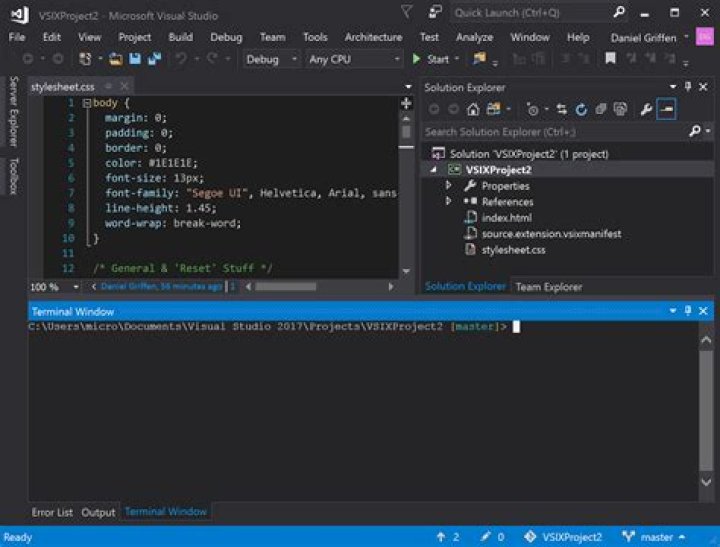Toggle Preview Selected Items button in Solution Explorer
This screenshot has height=547, width=720.
coord(666,109)
